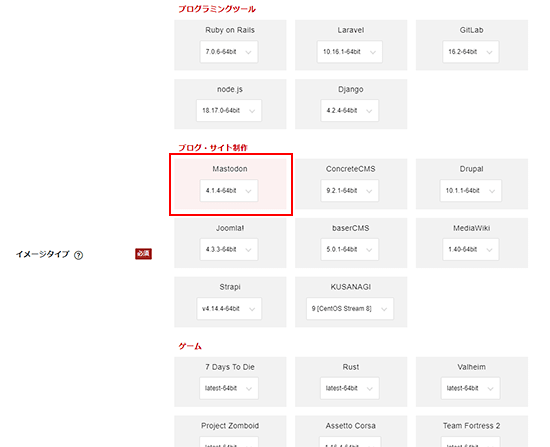Open the Laravel 10.16.1-64bit dropdown
550x447 pixels.
pos(350,52)
